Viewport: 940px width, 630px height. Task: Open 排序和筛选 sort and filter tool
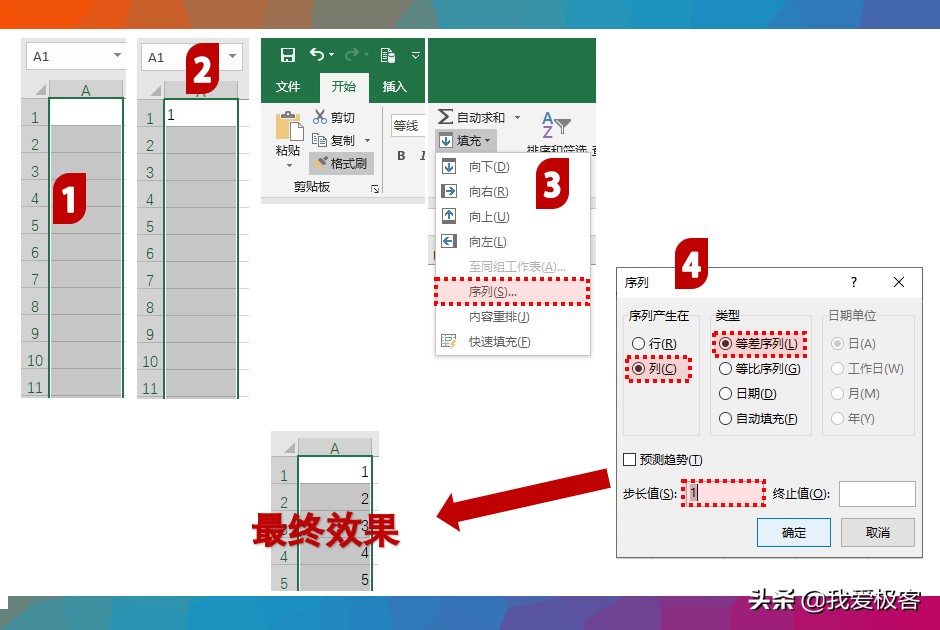coord(557,125)
